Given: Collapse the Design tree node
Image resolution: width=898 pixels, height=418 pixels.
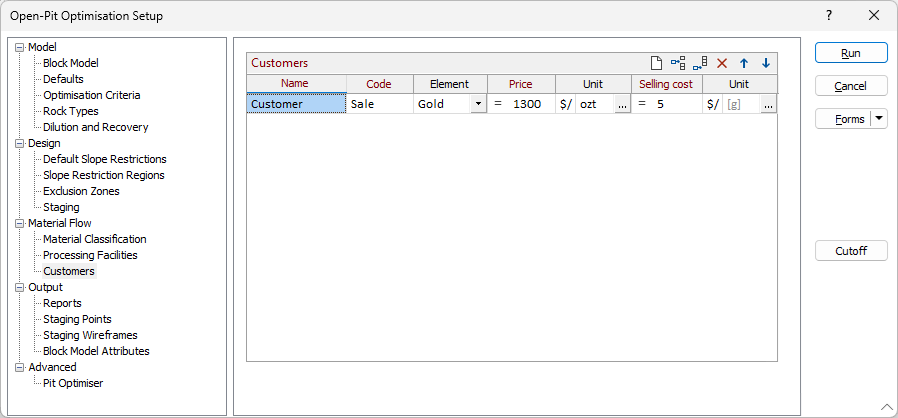Looking at the screenshot, I should pyautogui.click(x=21, y=143).
